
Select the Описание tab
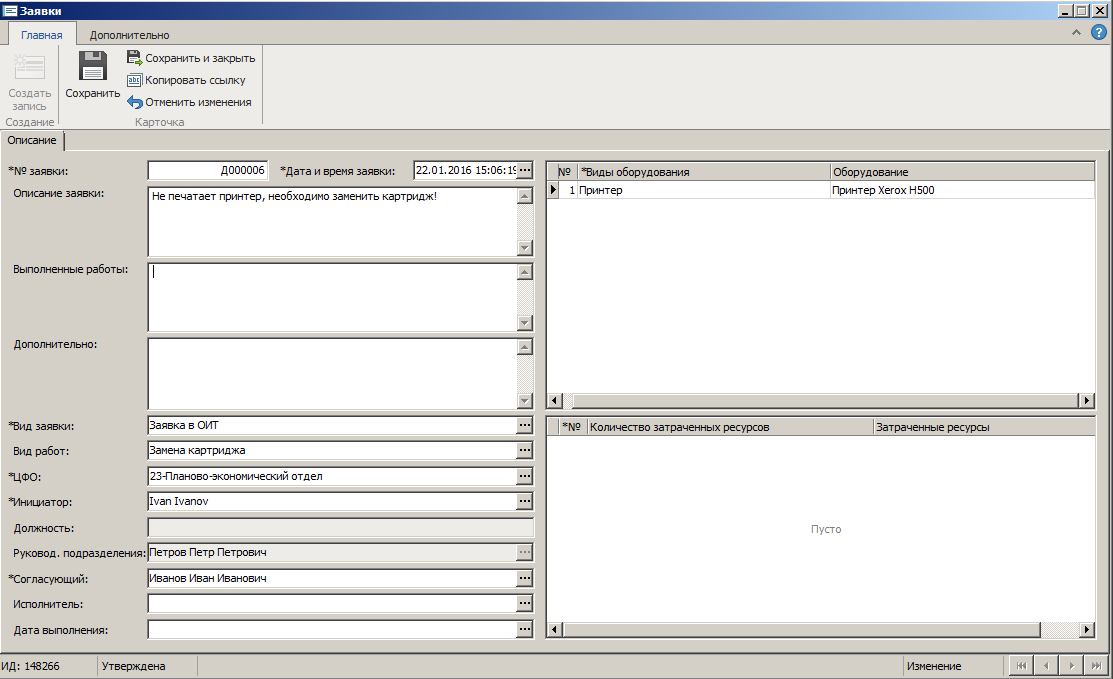[x=32, y=141]
